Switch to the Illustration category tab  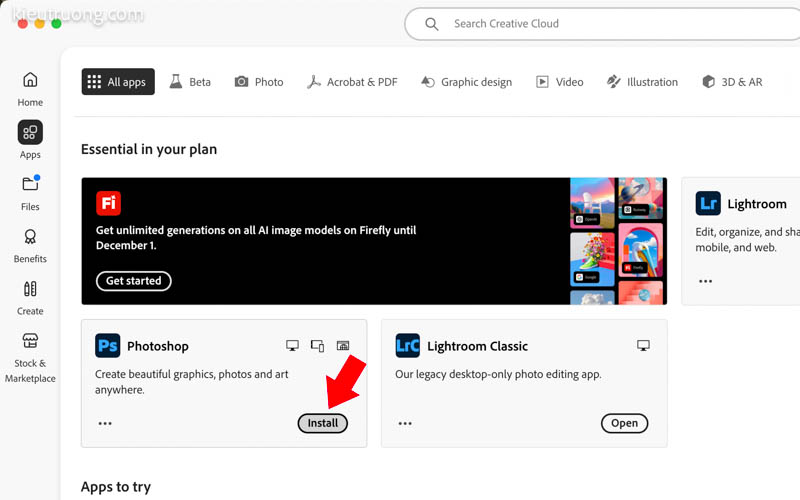point(642,82)
